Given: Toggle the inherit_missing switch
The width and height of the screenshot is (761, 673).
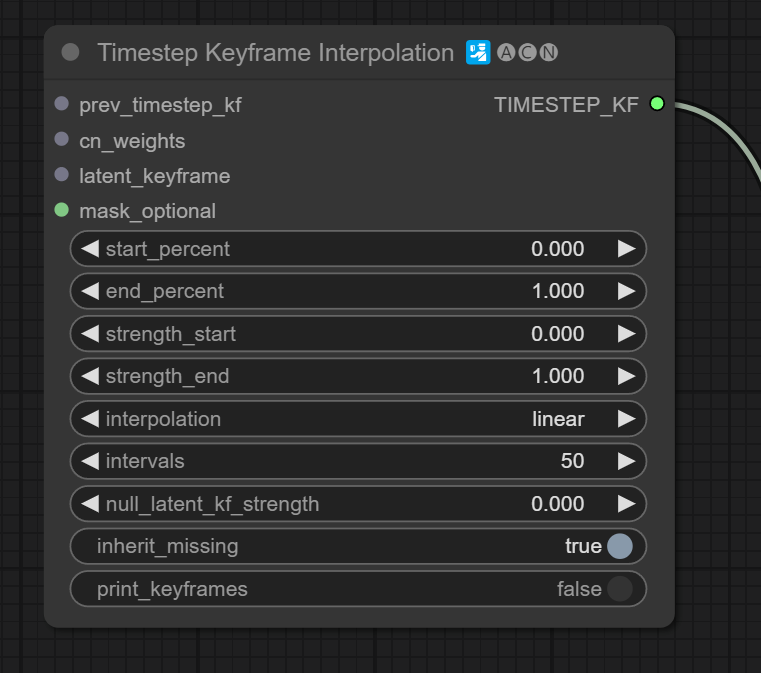Looking at the screenshot, I should (619, 546).
